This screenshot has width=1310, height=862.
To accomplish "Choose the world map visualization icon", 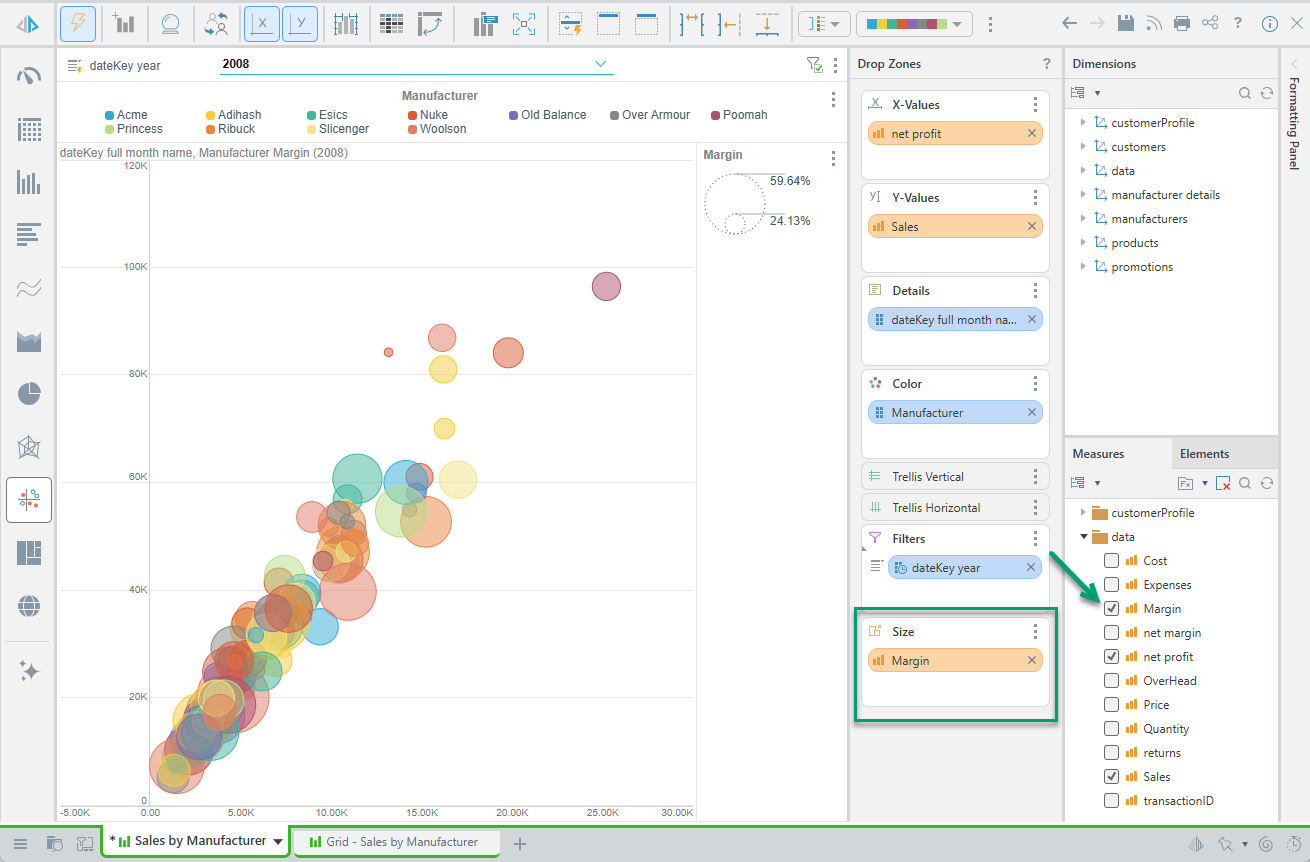I will coord(29,605).
